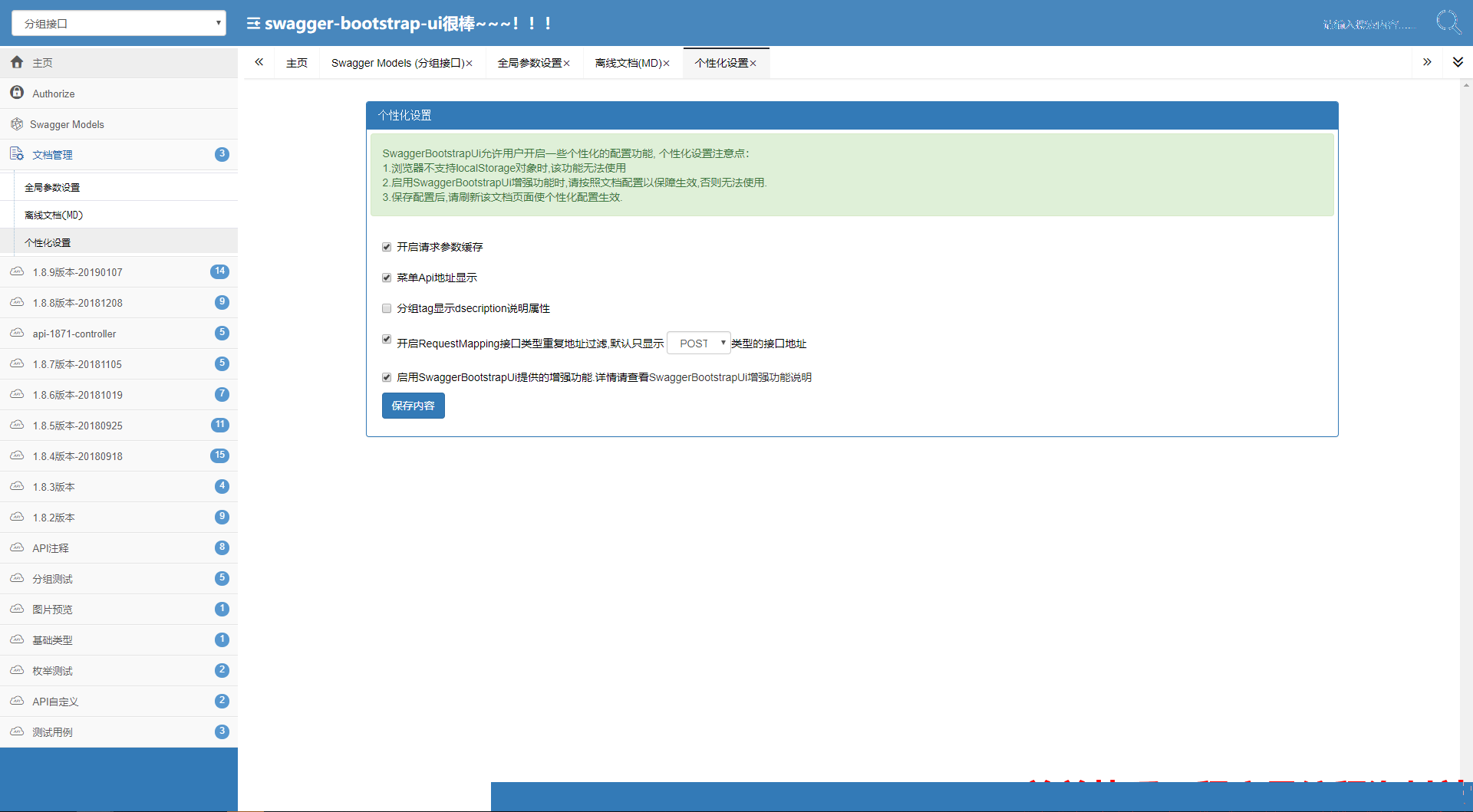Click the cloud icon beside 1.8.2版本
This screenshot has height=812, width=1473.
click(17, 517)
